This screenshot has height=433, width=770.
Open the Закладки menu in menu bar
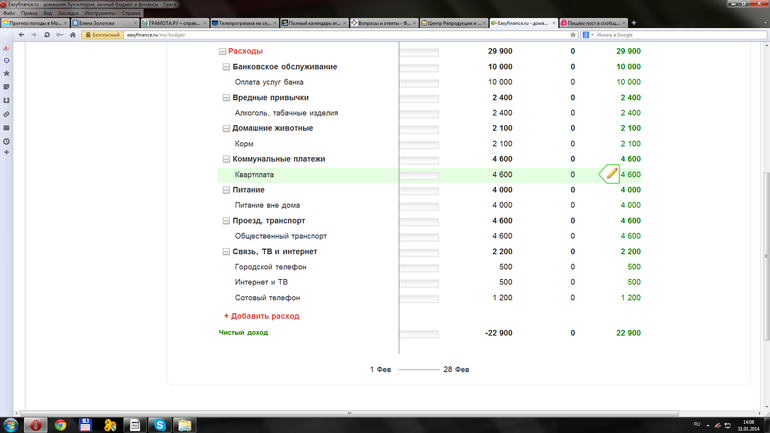click(x=68, y=13)
